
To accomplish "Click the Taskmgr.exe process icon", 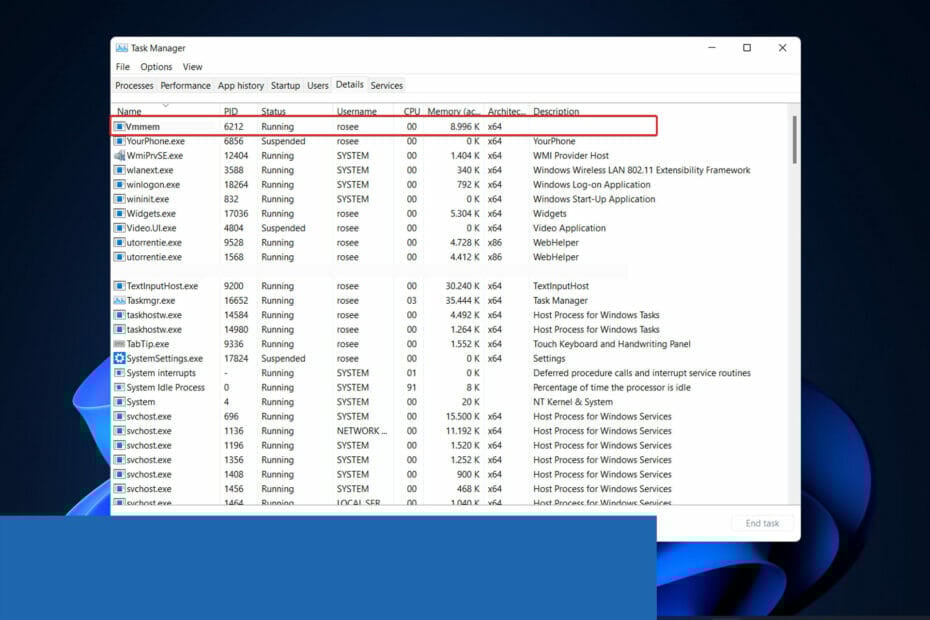I will point(118,300).
